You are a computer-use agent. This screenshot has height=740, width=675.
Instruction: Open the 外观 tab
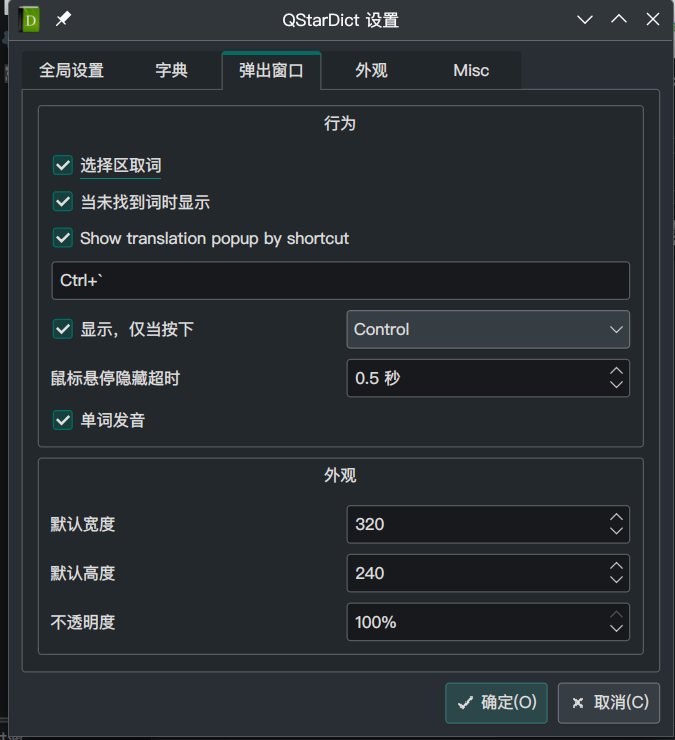371,71
